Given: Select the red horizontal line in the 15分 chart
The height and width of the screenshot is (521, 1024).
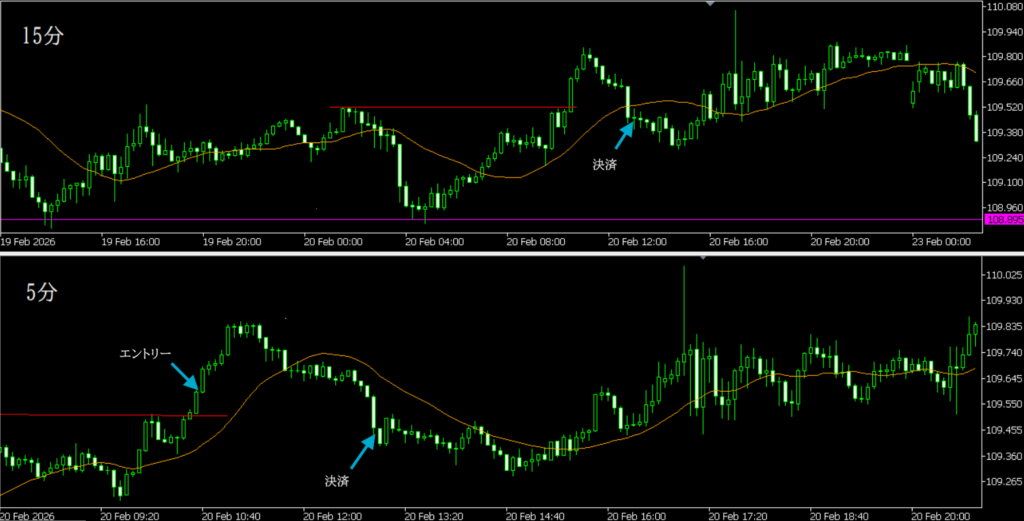Looking at the screenshot, I should [x=450, y=107].
